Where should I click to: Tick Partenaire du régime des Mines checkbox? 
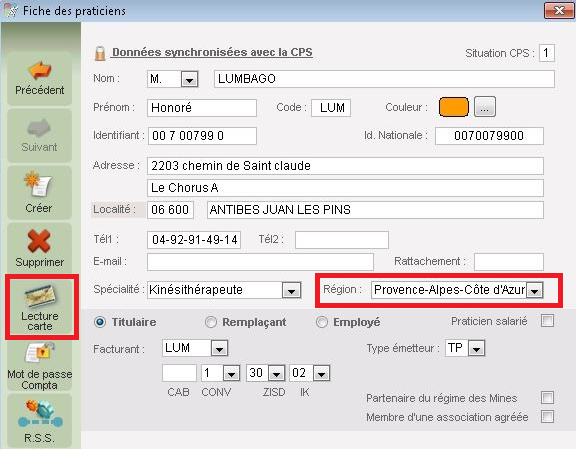tap(547, 398)
